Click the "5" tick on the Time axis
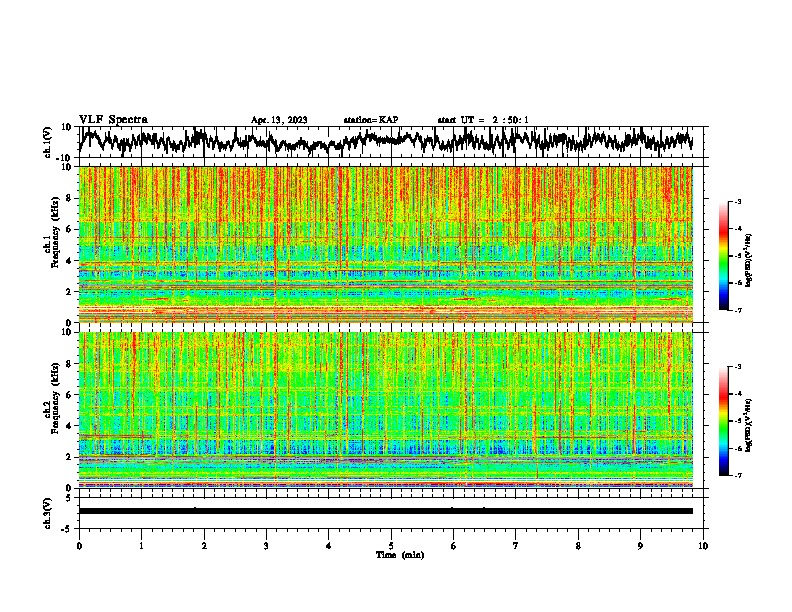The width and height of the screenshot is (792, 612). point(391,546)
